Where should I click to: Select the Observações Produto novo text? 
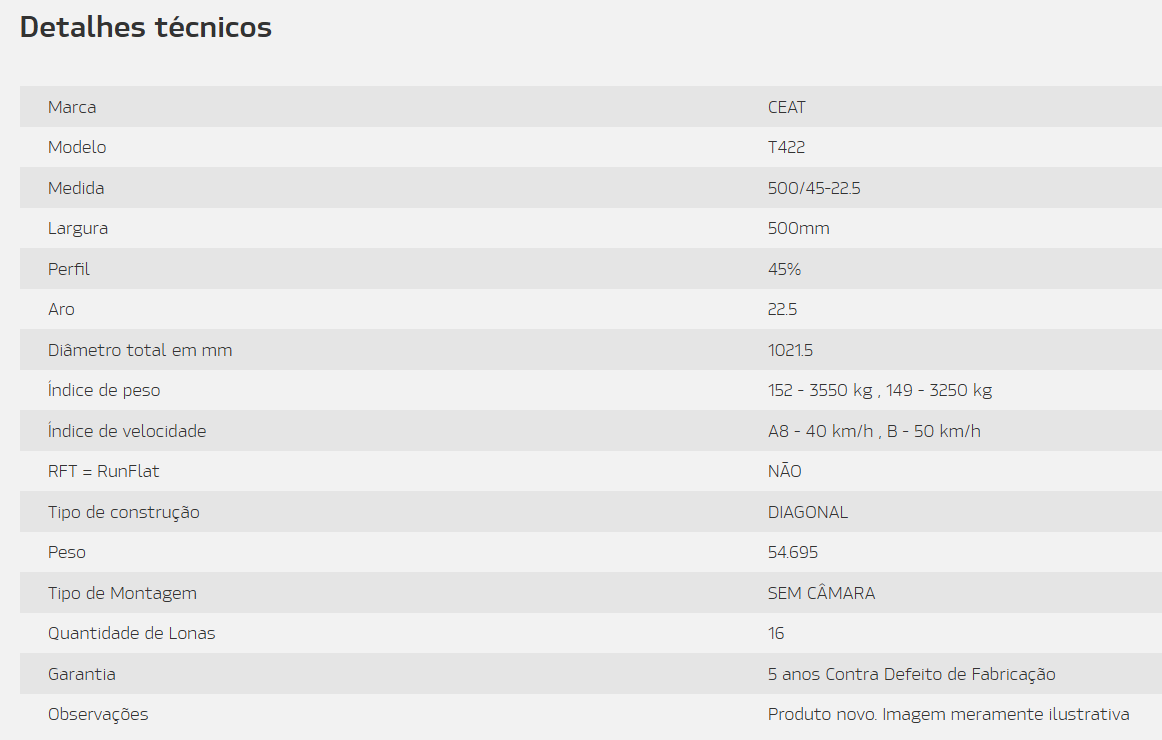(x=949, y=714)
